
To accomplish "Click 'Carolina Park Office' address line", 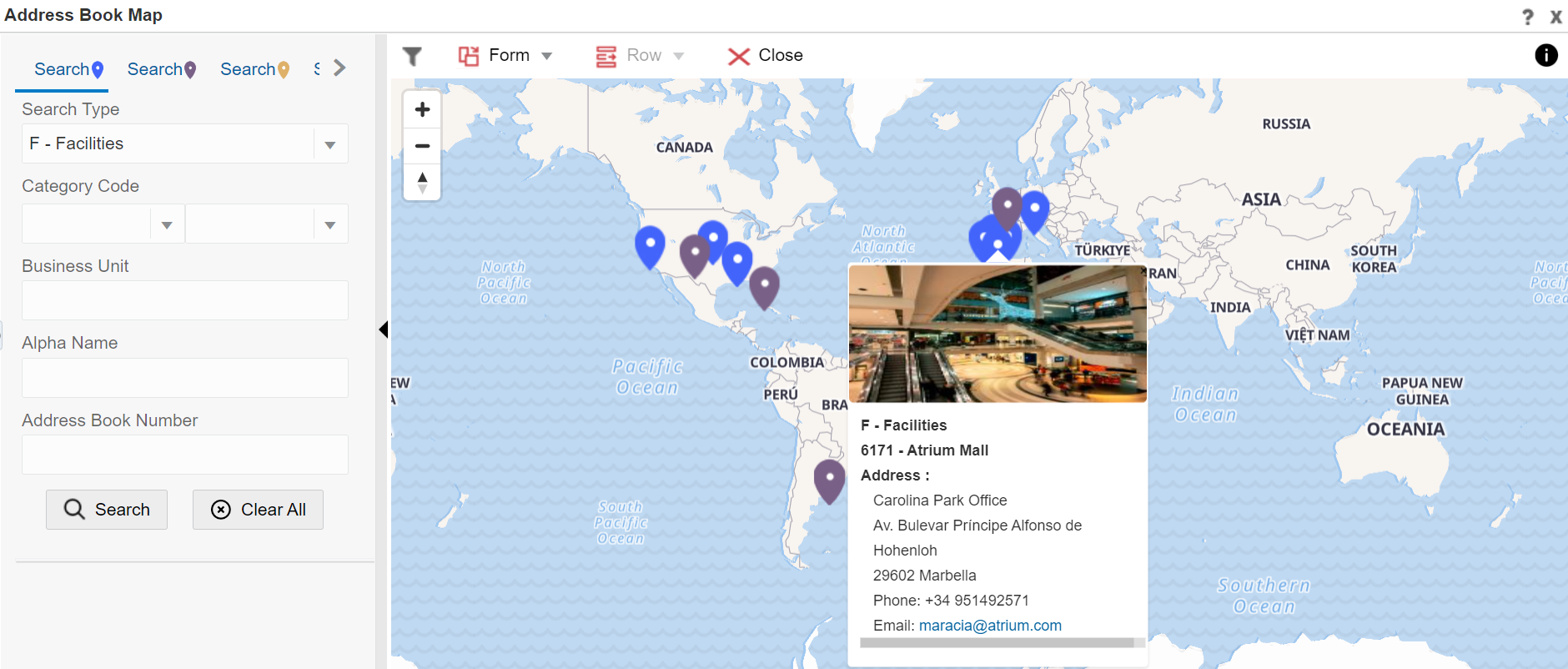I will coord(940,500).
